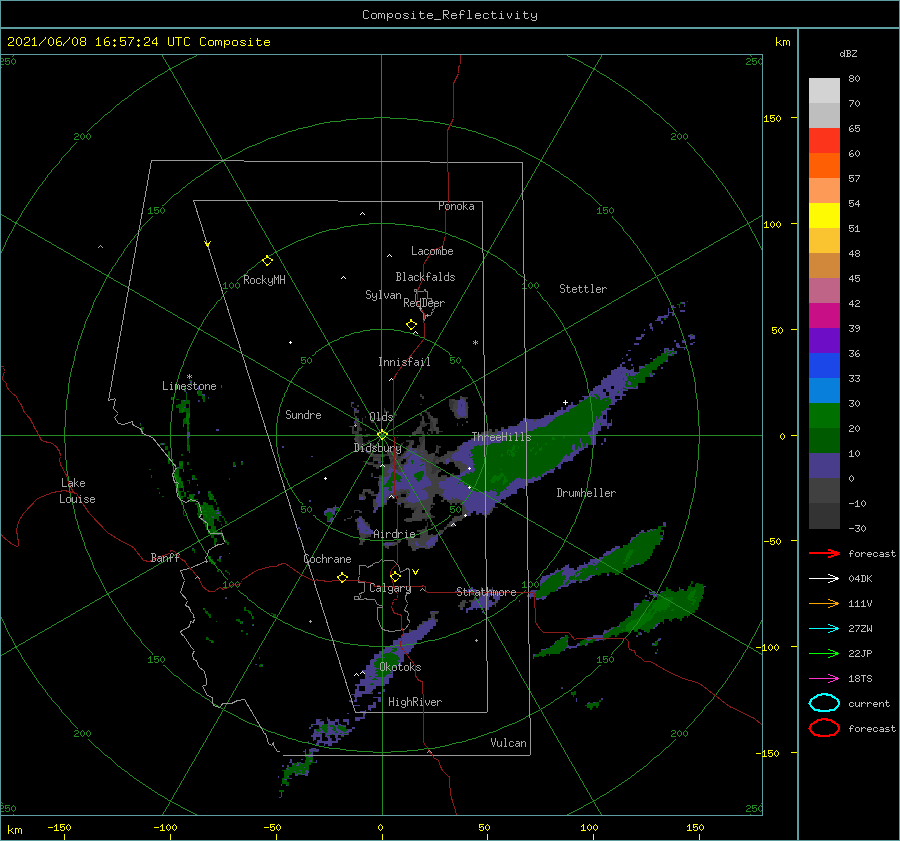Image resolution: width=900 pixels, height=841 pixels.
Task: Click the Innisfail city label
Action: click(x=404, y=362)
